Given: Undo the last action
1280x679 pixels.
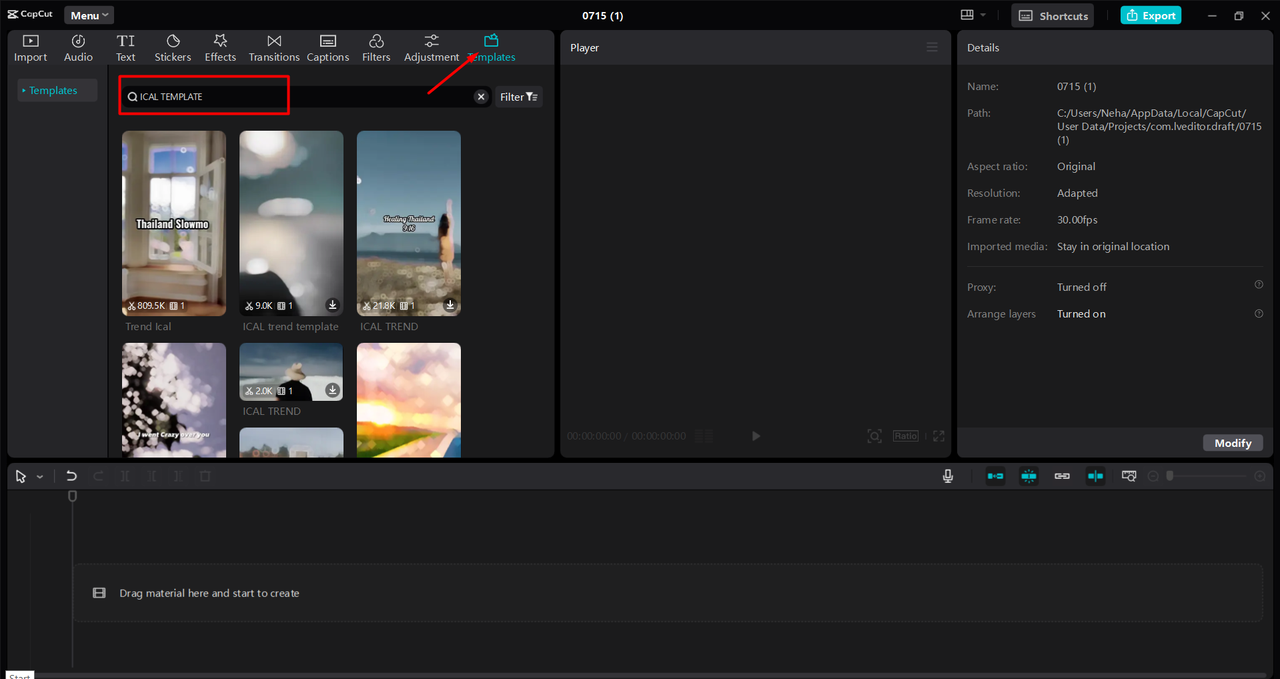Looking at the screenshot, I should [x=71, y=476].
